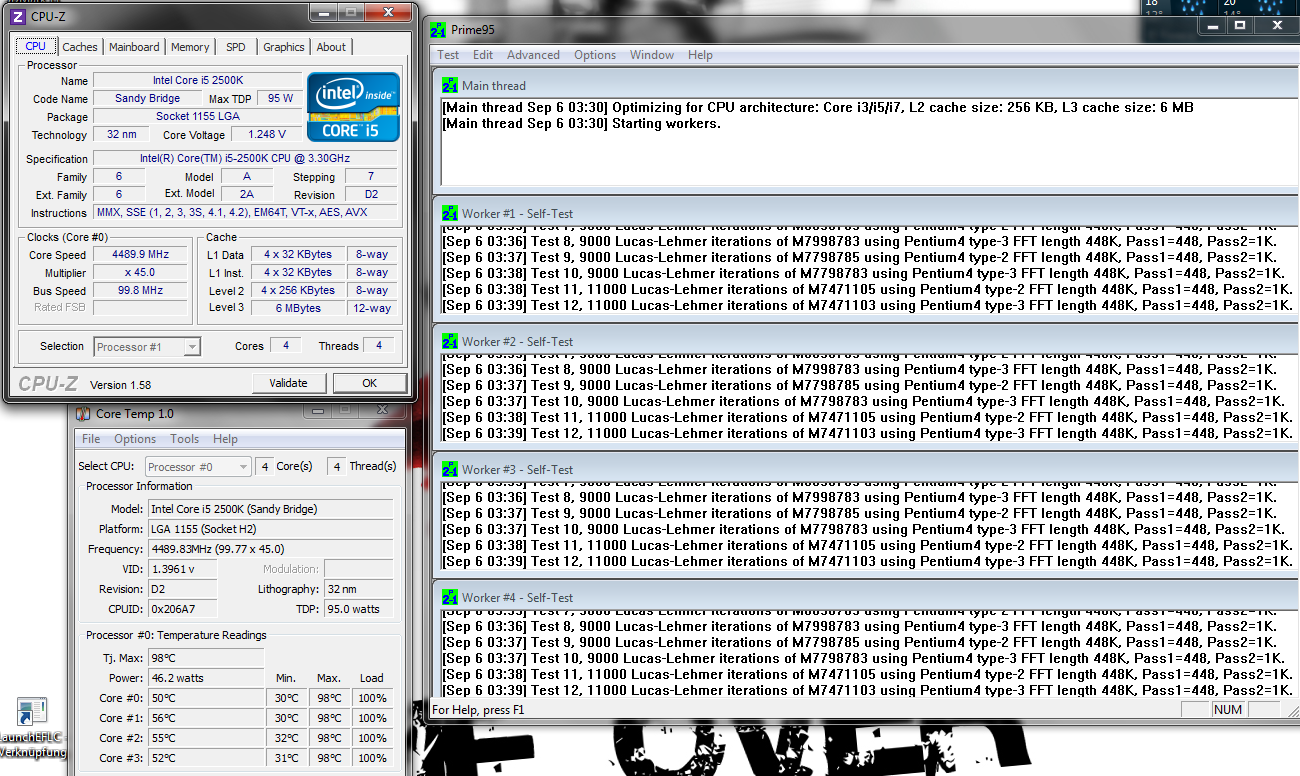Open the Tools menu in Core Temp

coord(185,439)
